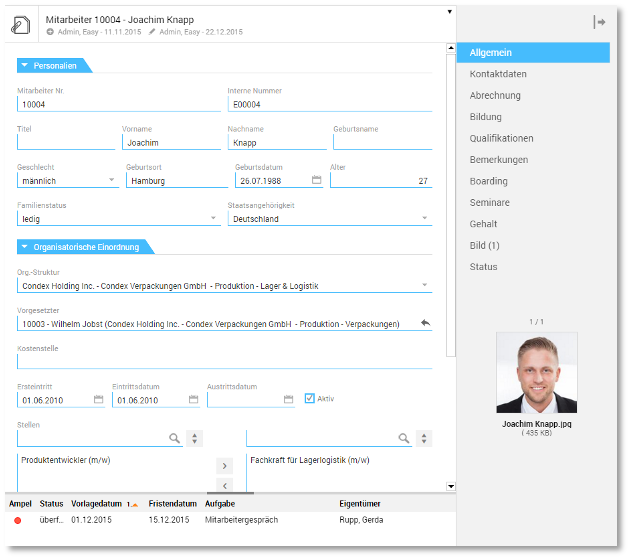Click the Joachim Knapp photo thumbnail
Screen dimensions: 630x558
click(537, 372)
